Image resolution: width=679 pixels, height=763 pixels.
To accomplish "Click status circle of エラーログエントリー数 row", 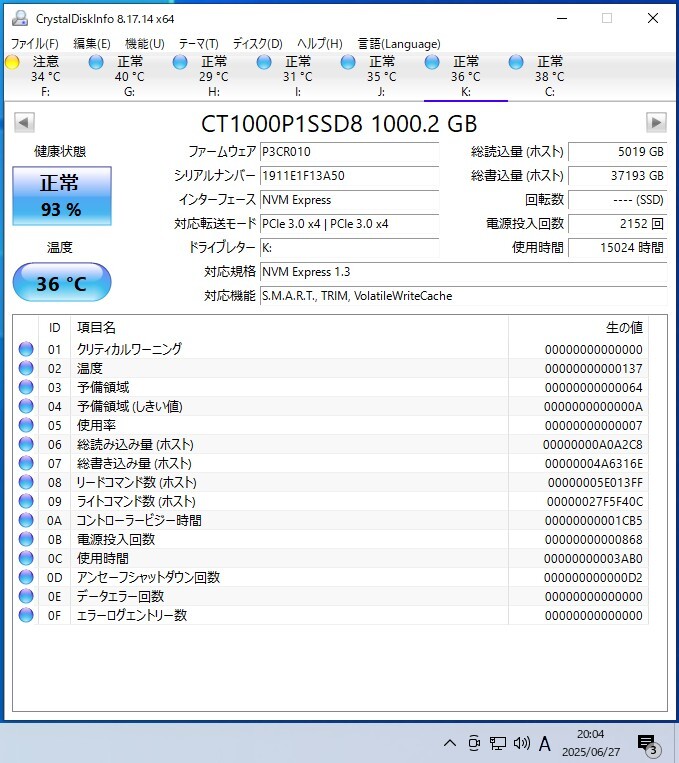I will coord(26,615).
